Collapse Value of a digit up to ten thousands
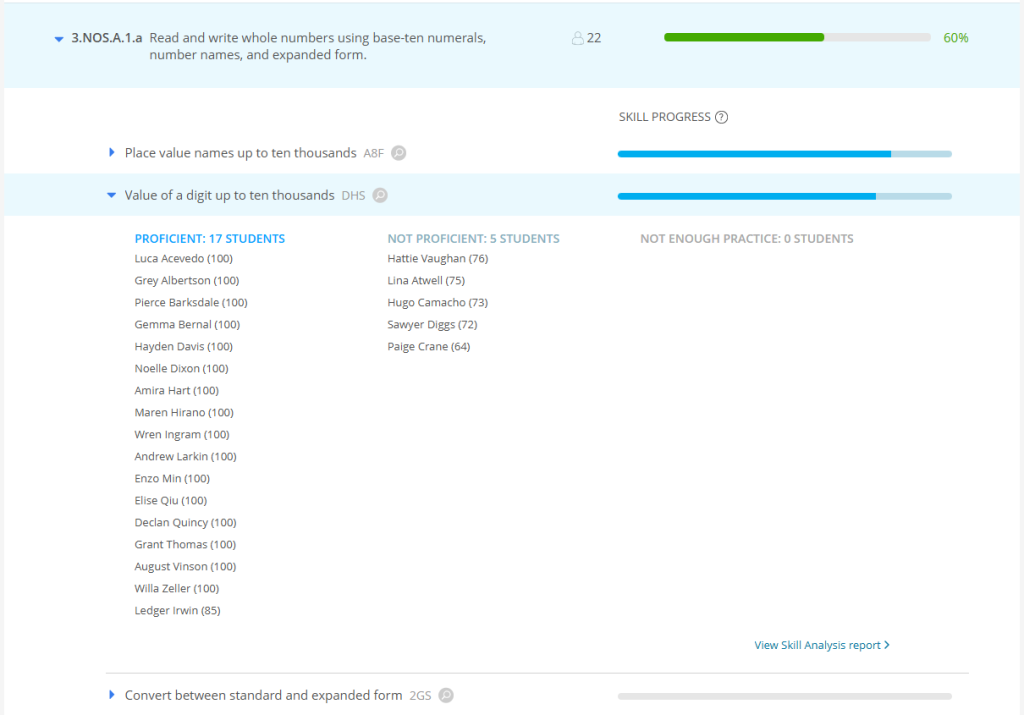The width and height of the screenshot is (1024, 715). click(111, 195)
